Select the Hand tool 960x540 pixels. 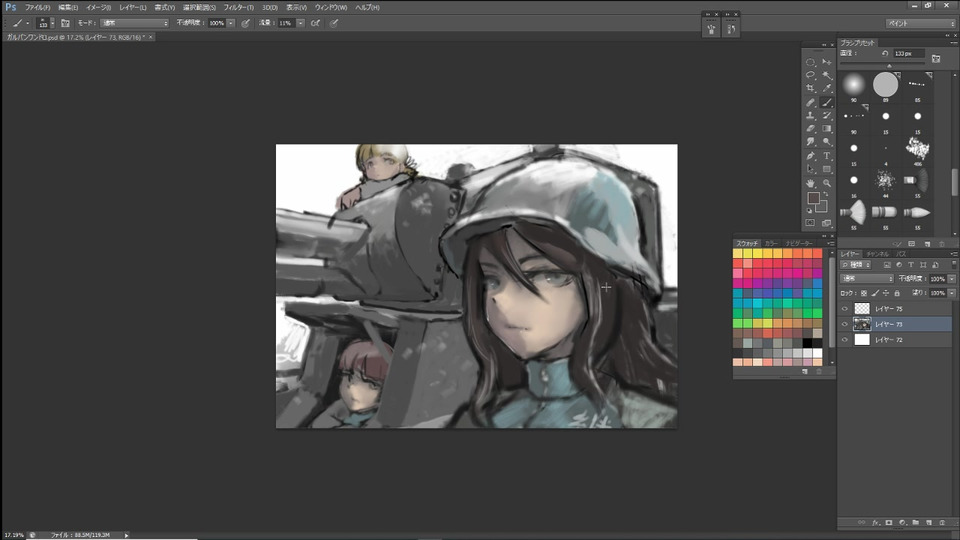(810, 183)
